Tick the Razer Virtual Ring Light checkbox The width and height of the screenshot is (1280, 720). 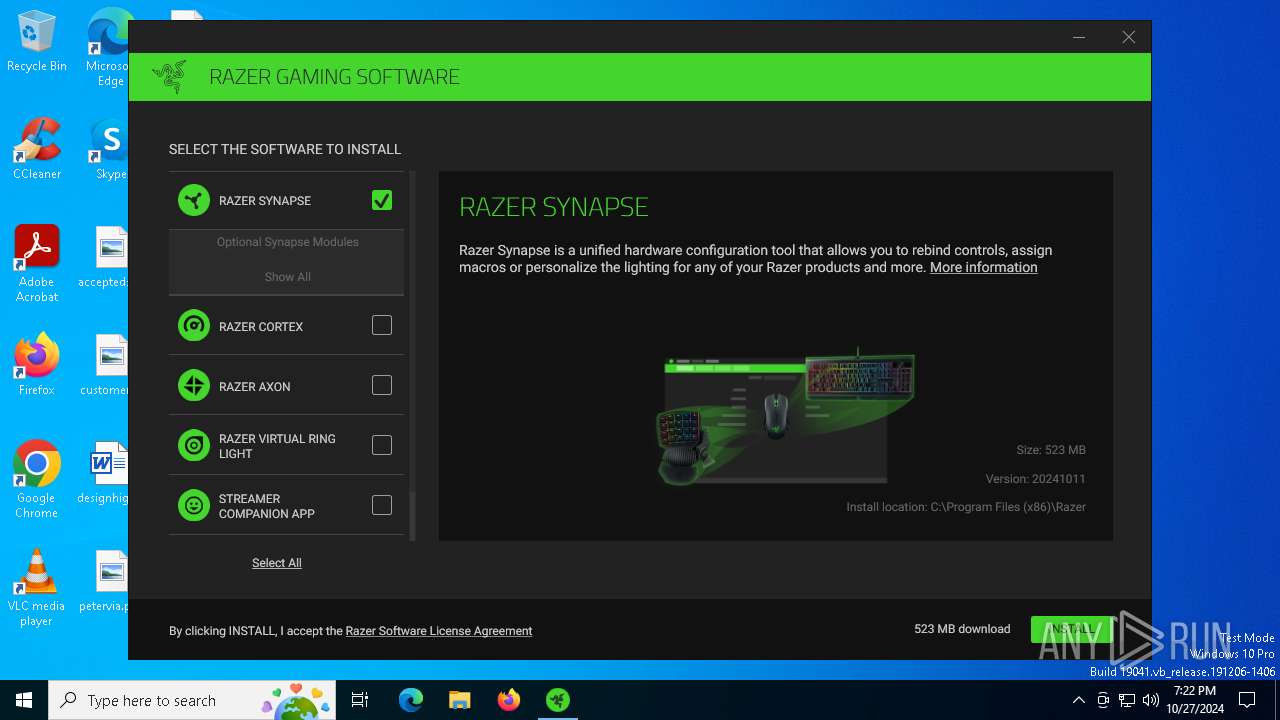[x=382, y=446]
